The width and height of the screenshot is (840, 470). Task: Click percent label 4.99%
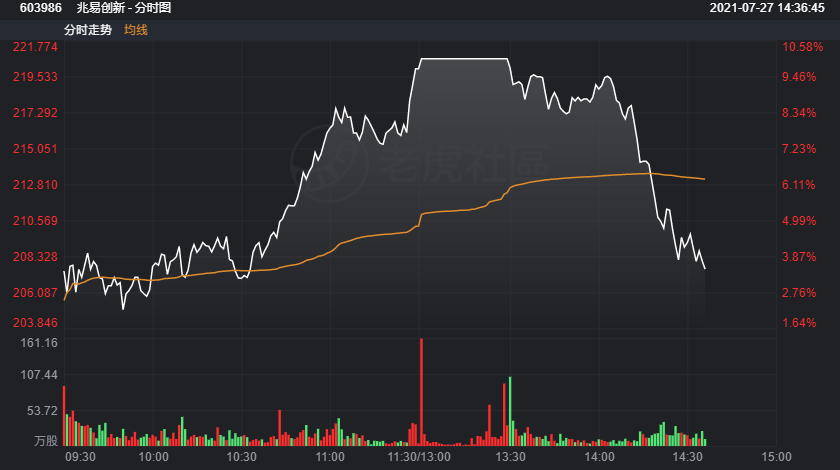[799, 221]
